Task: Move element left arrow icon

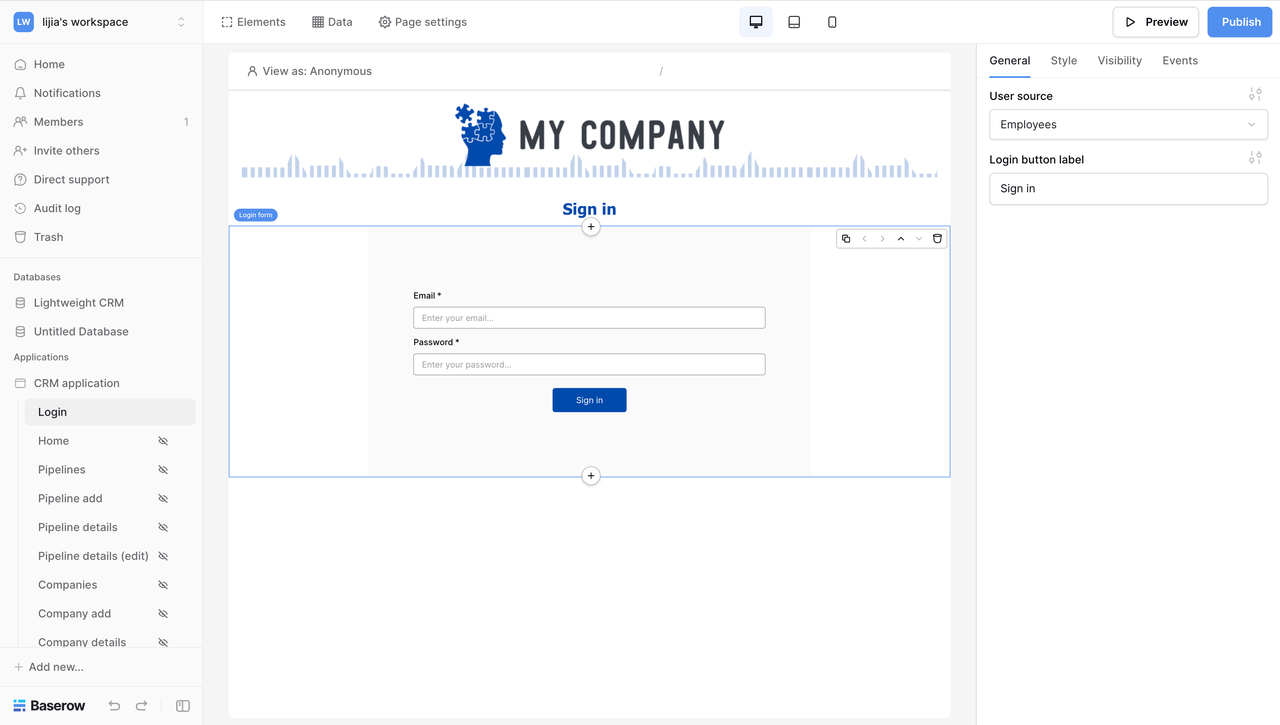Action: [x=864, y=239]
